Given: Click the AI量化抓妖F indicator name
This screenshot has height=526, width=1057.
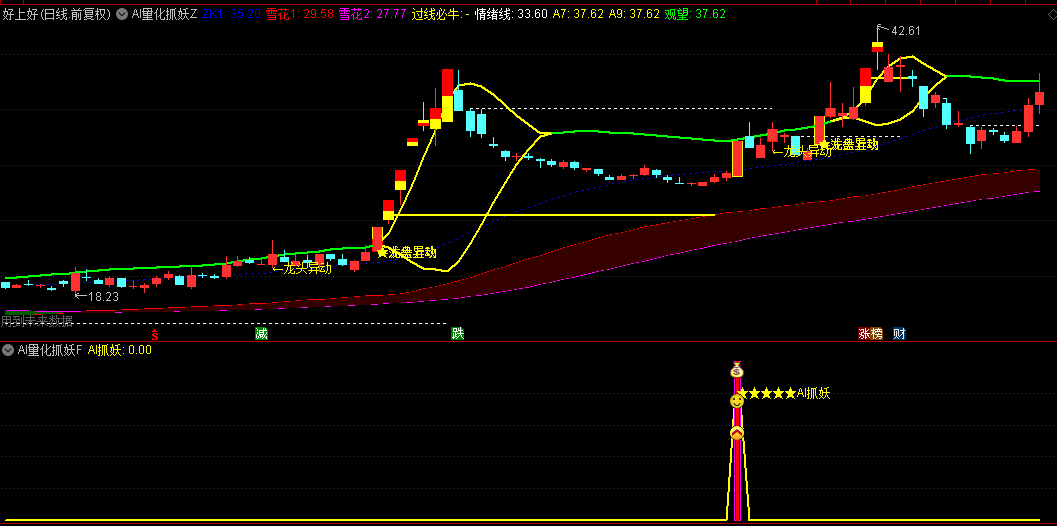Looking at the screenshot, I should [49, 349].
